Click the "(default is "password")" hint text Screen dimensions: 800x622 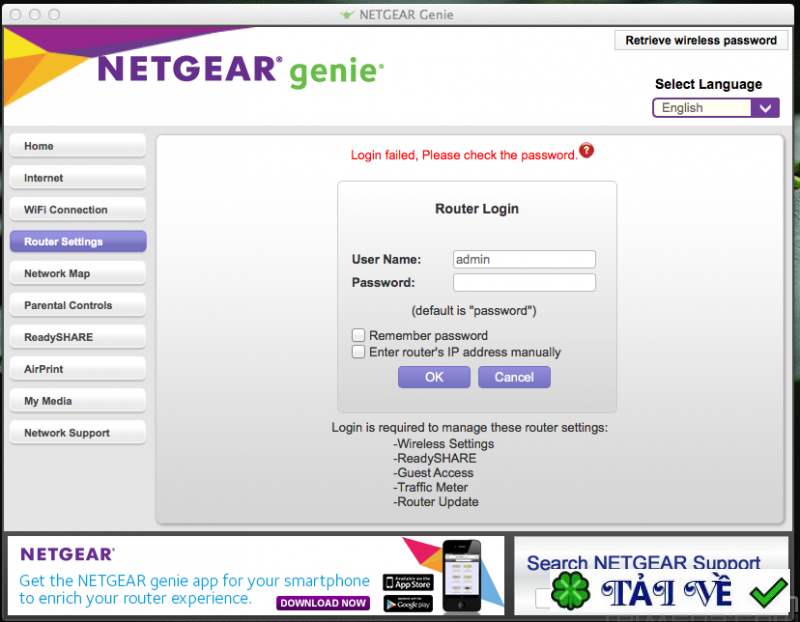click(x=474, y=311)
